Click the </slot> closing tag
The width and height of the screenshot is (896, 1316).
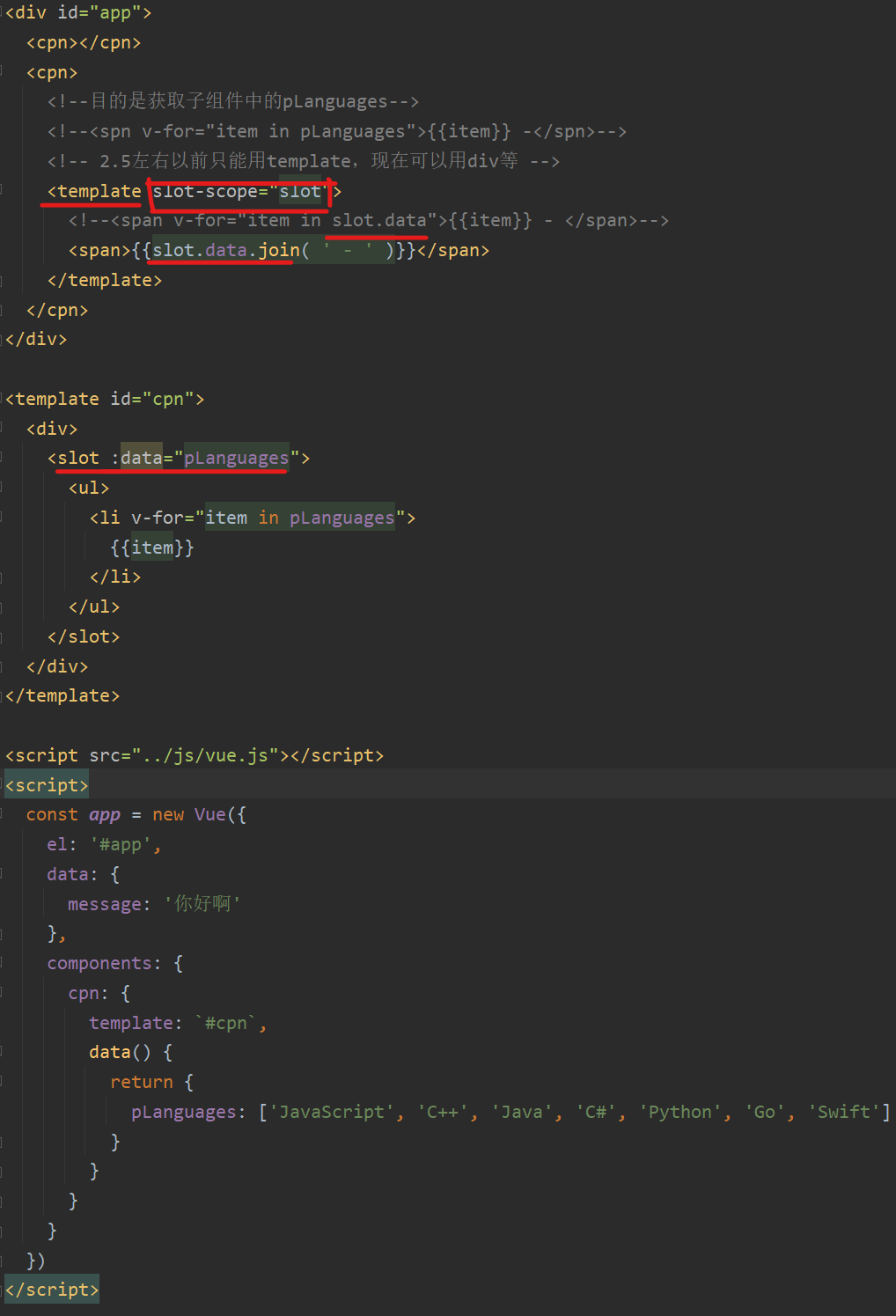84,637
